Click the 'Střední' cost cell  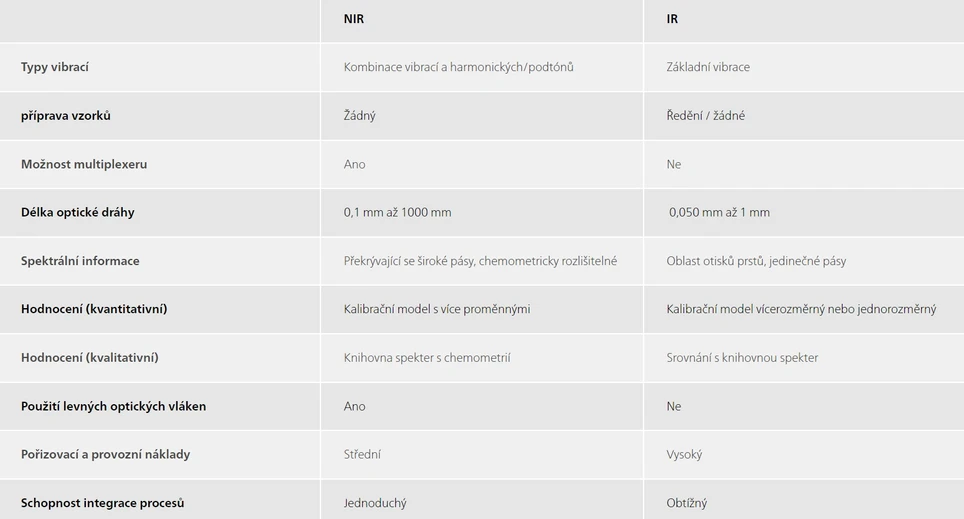tap(362, 454)
